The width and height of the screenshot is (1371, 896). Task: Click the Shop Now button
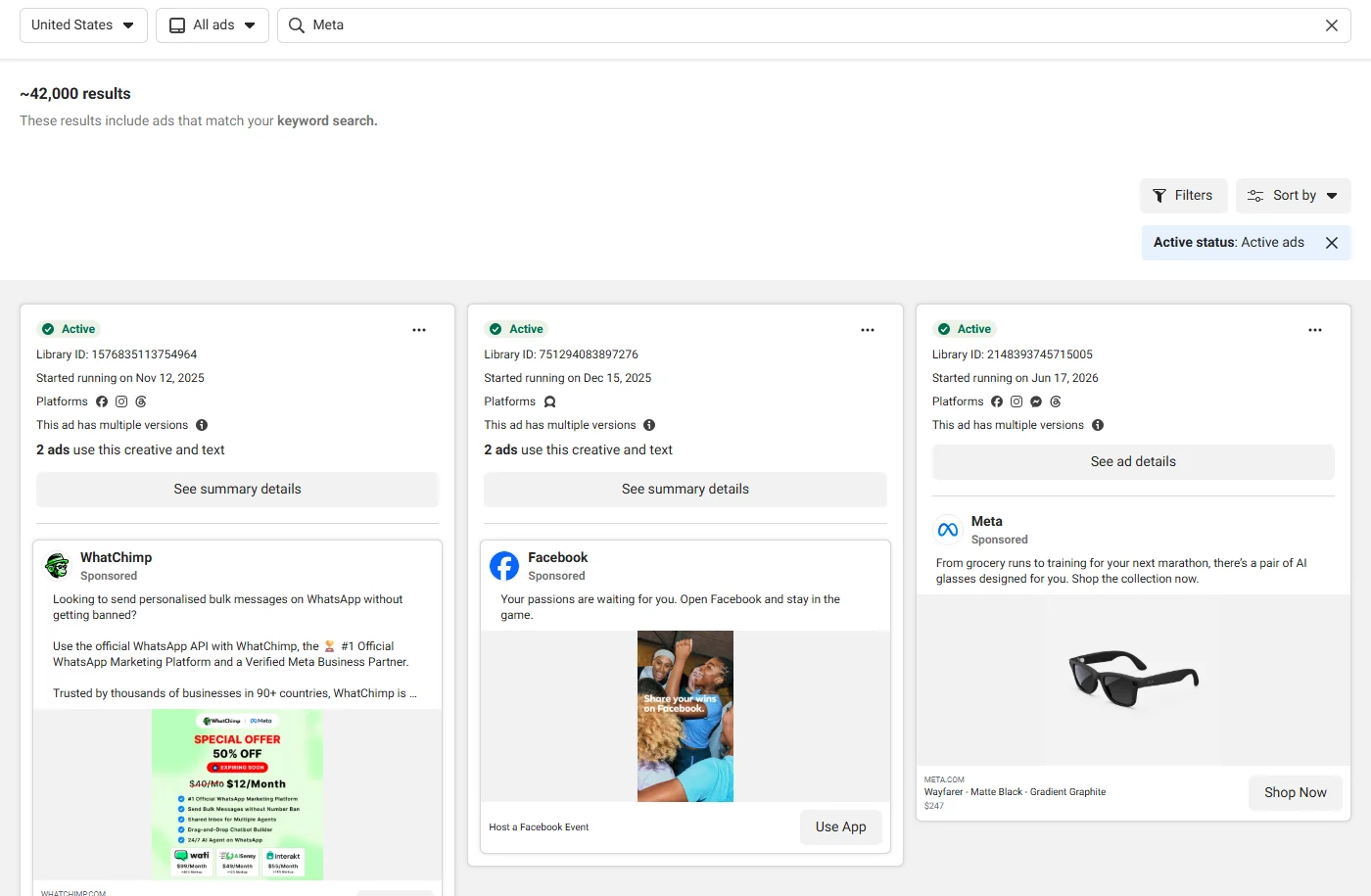pyautogui.click(x=1295, y=792)
